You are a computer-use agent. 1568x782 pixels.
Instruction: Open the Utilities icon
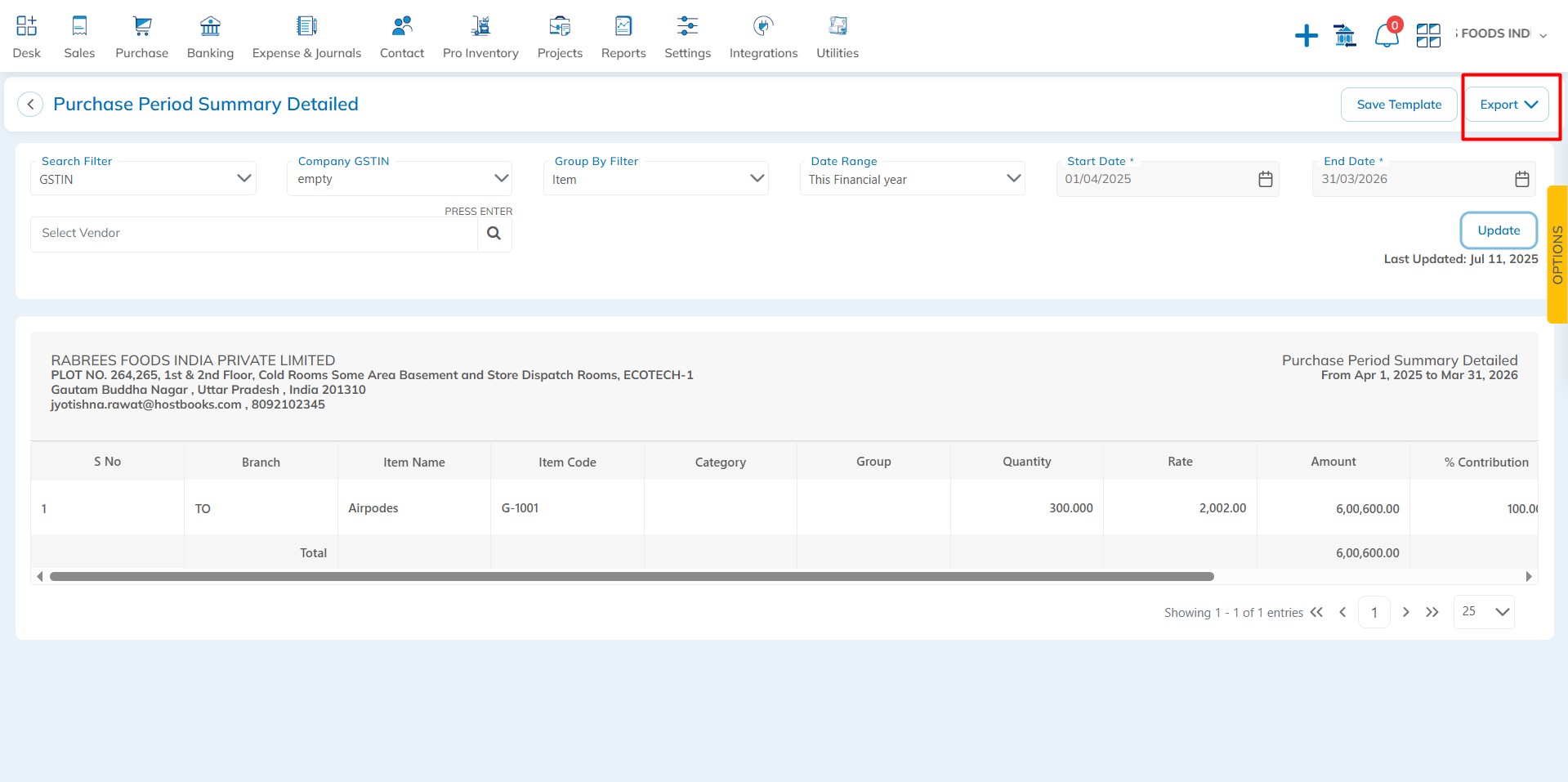[x=838, y=26]
